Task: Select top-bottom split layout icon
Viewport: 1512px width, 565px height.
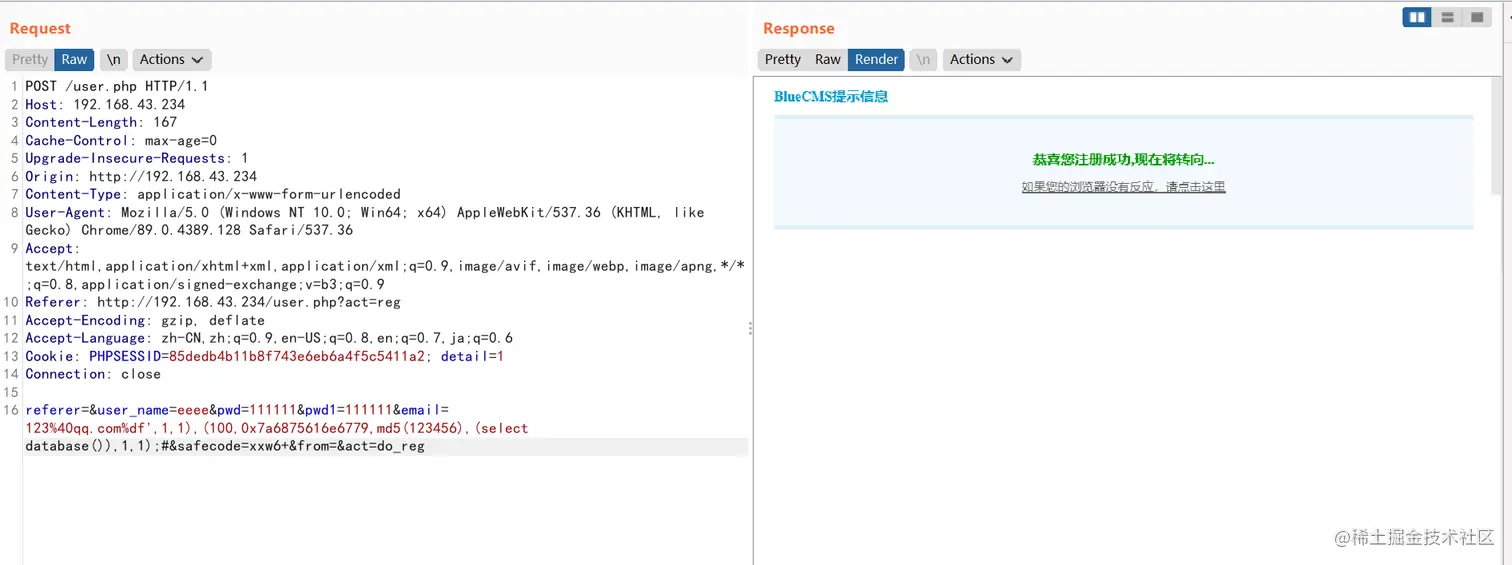Action: [1446, 18]
